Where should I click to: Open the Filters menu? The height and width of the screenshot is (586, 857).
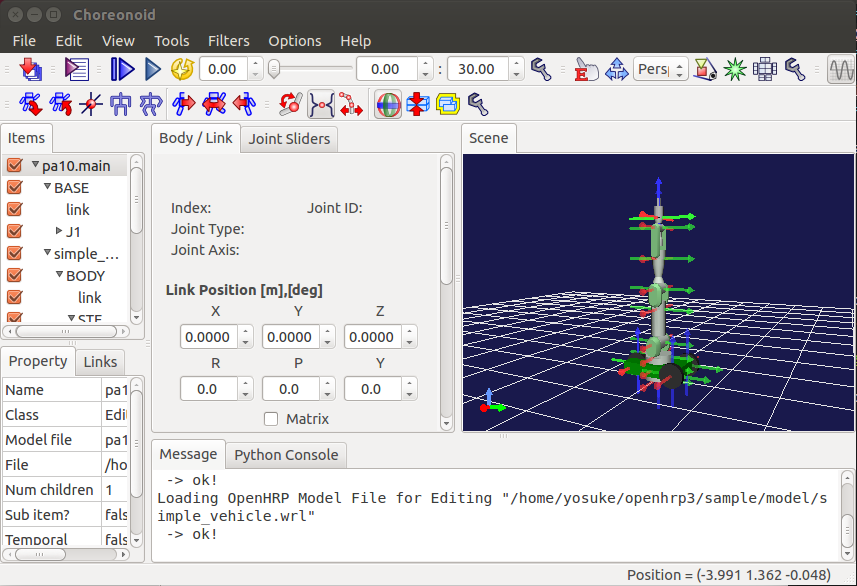(x=228, y=41)
